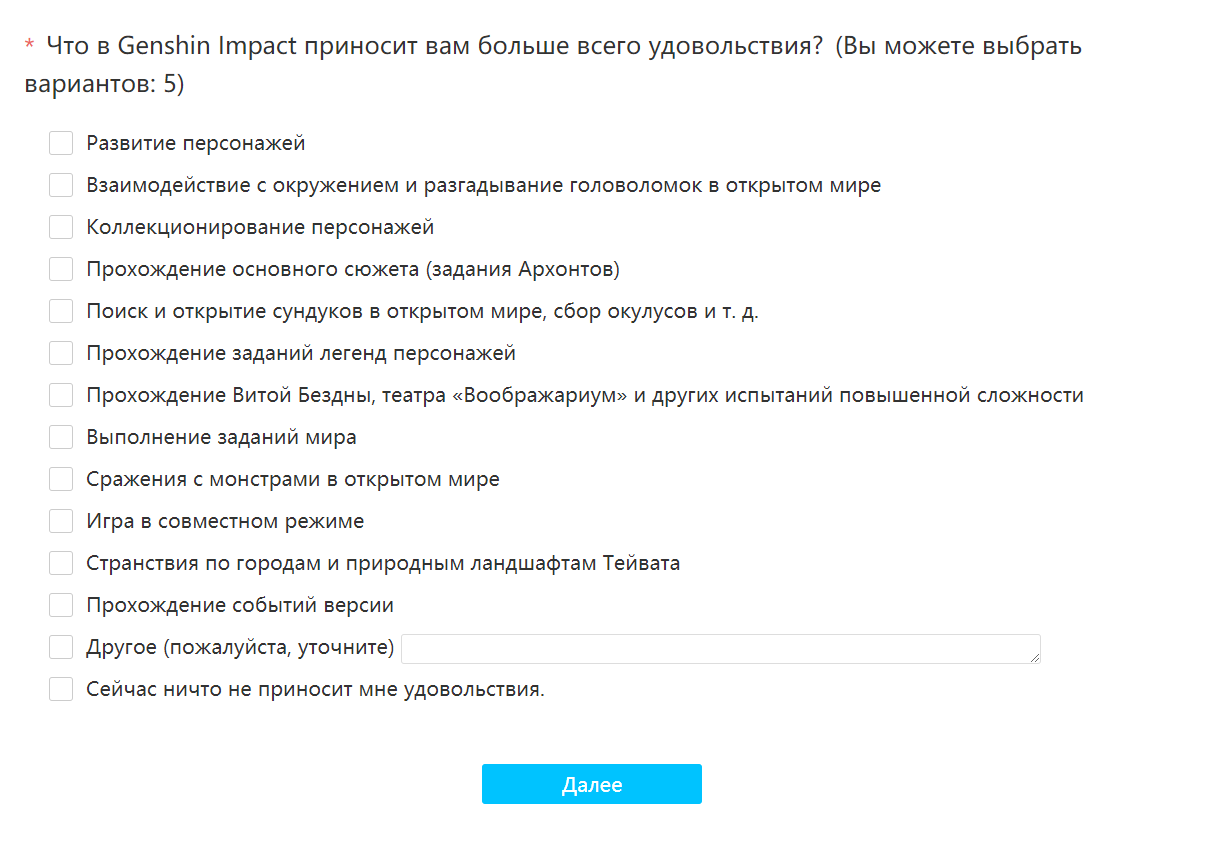The image size is (1207, 862).
Task: Check the 'Развитие персонажей' checkbox
Action: 61,144
